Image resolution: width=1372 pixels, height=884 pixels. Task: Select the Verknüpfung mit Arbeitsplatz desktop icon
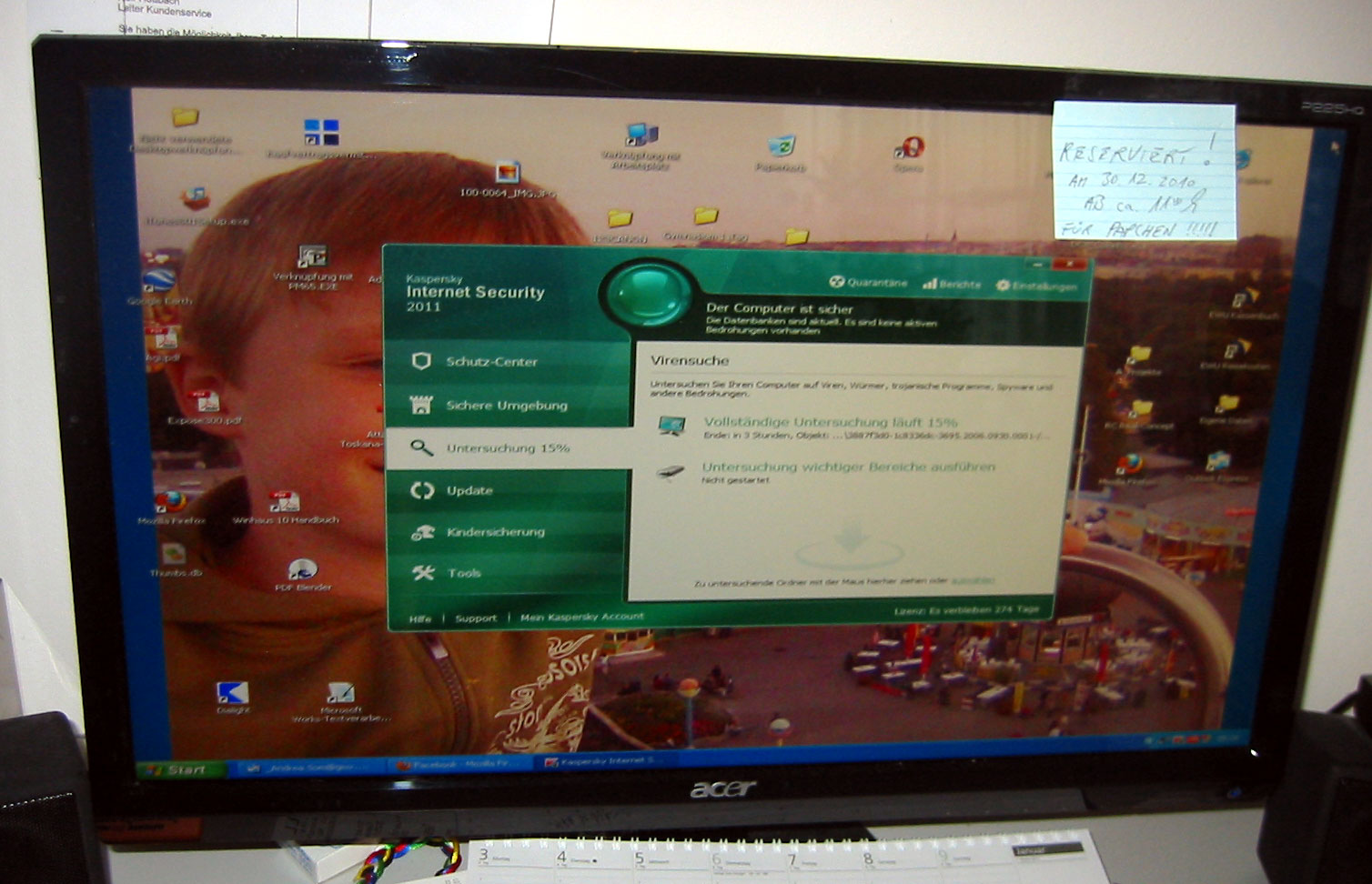pos(641,146)
